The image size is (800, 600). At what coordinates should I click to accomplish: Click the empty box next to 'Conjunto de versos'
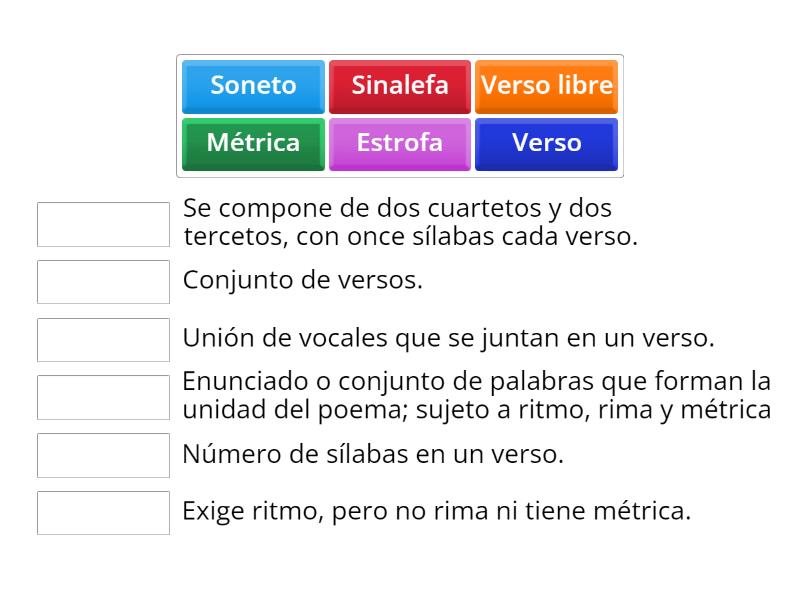(103, 281)
